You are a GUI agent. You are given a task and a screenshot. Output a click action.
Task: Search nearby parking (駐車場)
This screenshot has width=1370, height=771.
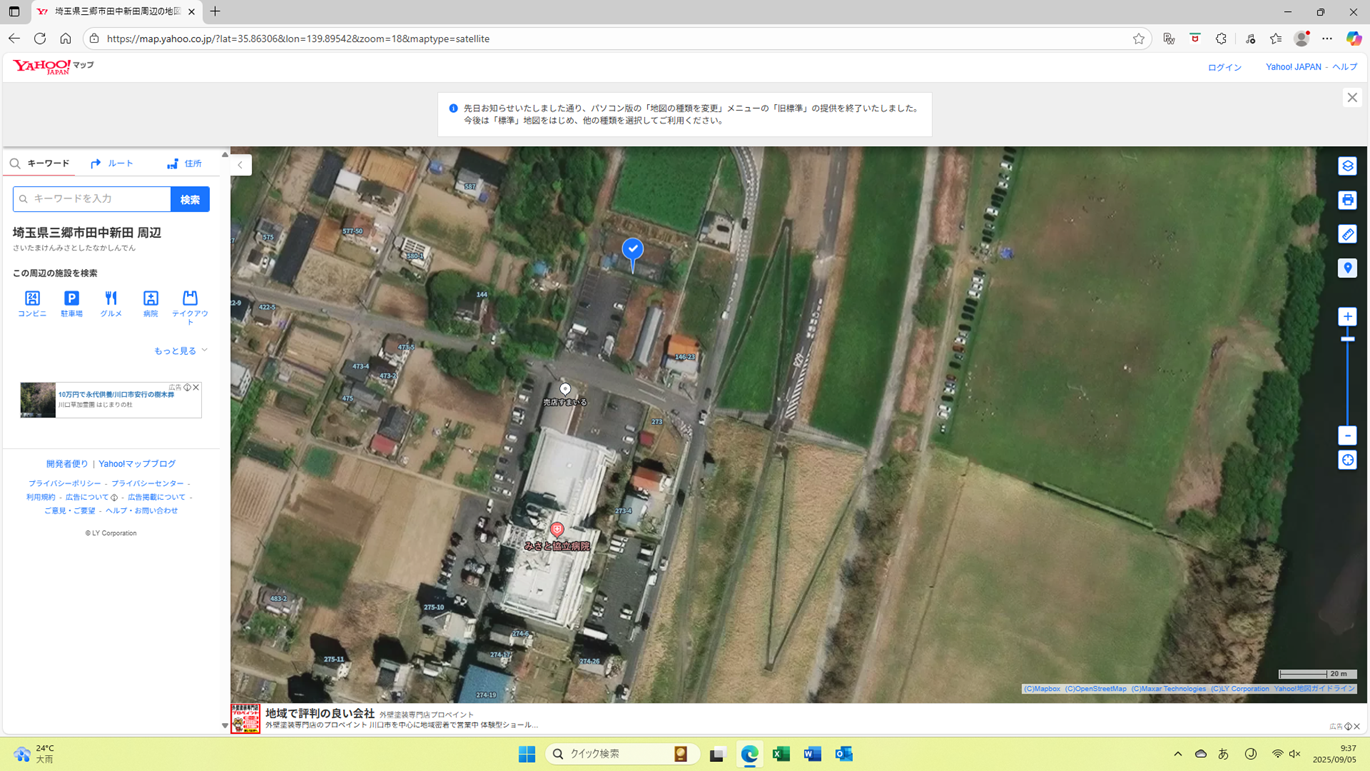tap(71, 303)
